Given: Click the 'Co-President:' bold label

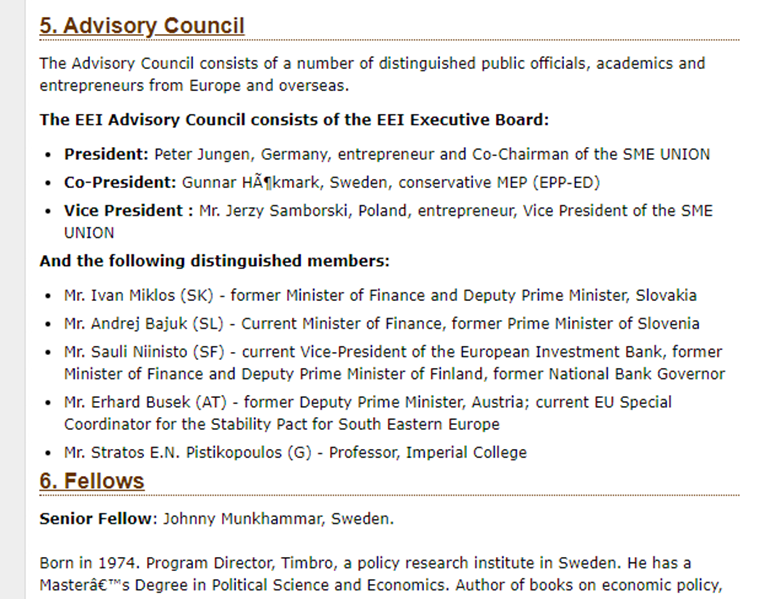Looking at the screenshot, I should (120, 183).
